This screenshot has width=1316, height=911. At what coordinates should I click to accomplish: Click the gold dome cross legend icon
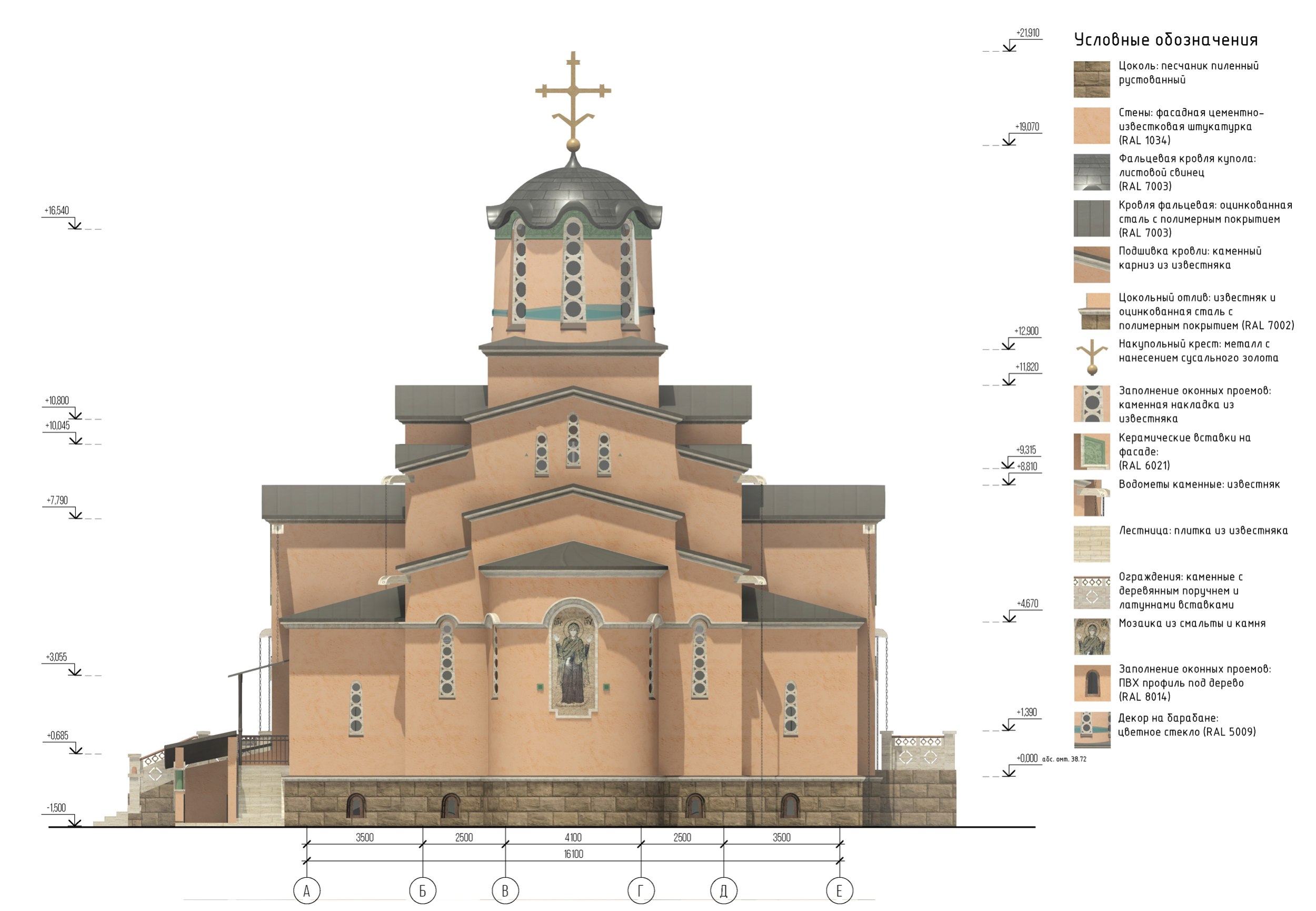[1091, 358]
